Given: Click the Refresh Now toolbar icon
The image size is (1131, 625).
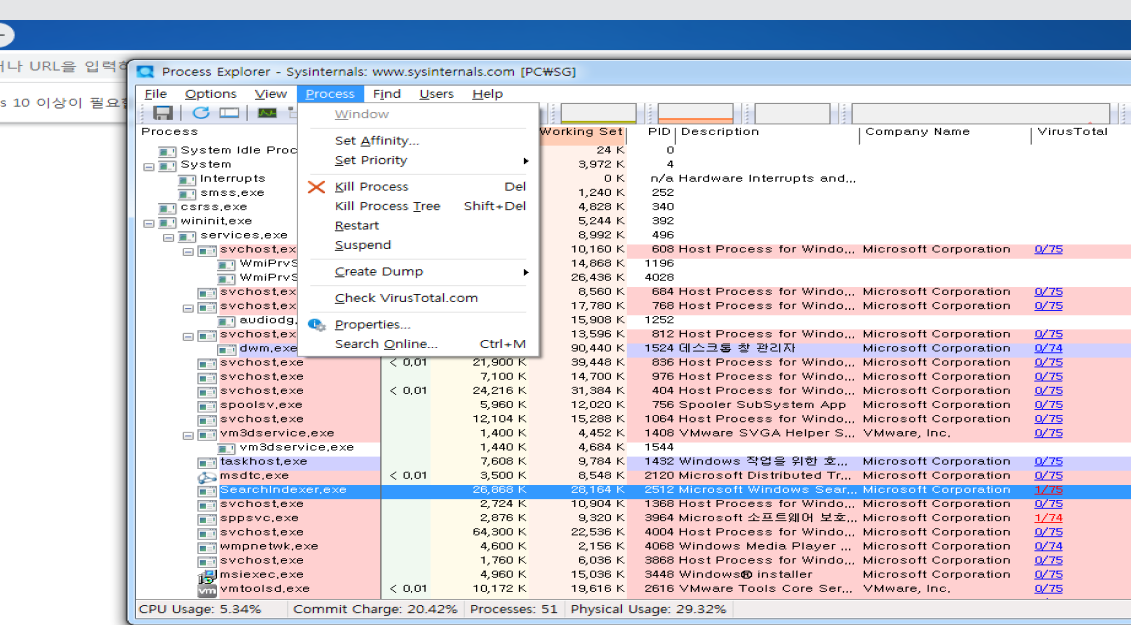Looking at the screenshot, I should [x=201, y=113].
